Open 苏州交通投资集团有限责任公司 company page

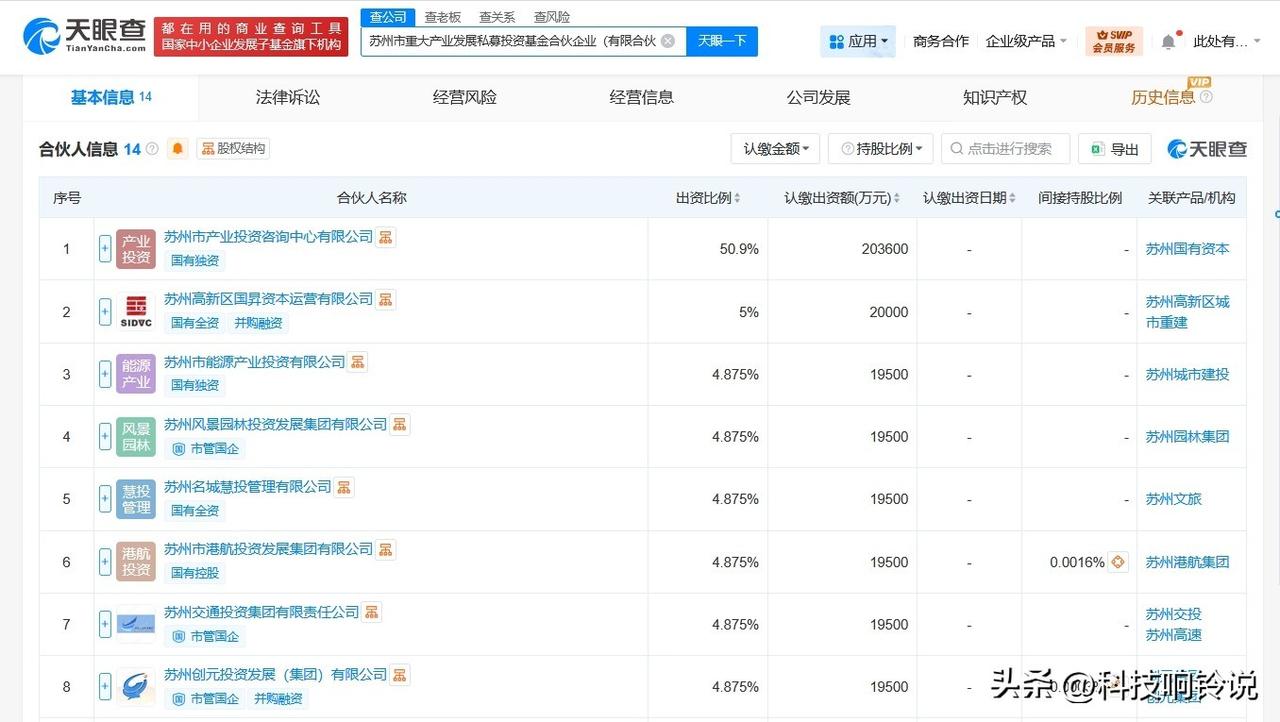[262, 612]
